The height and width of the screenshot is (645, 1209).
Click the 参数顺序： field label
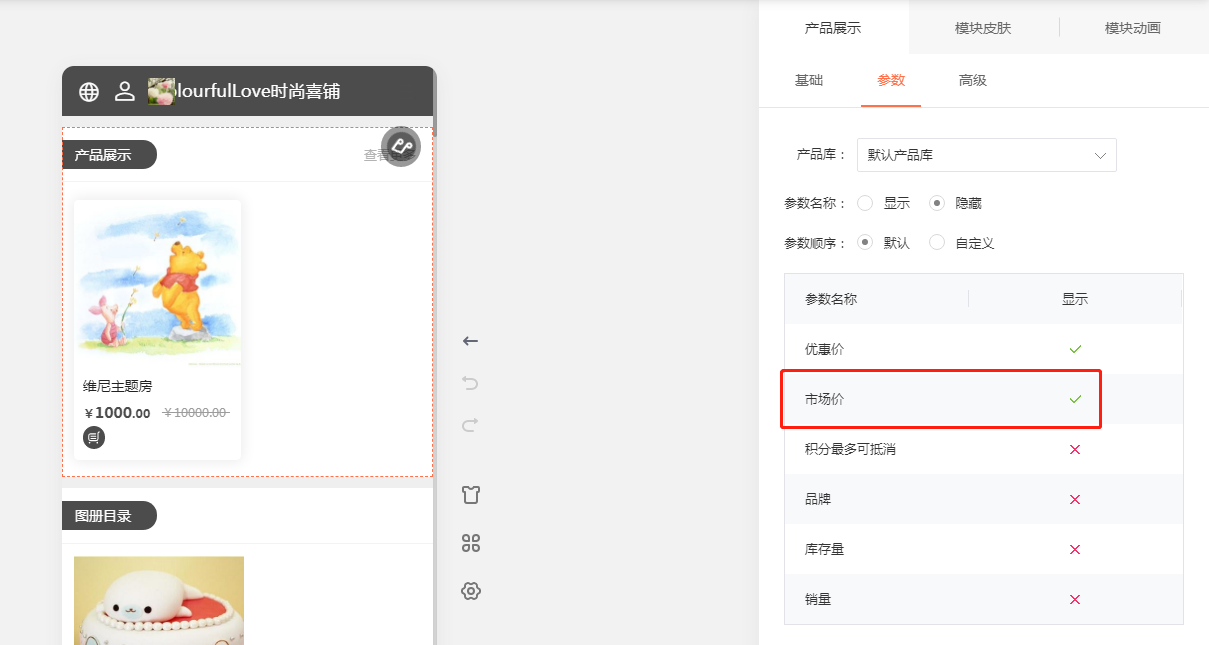(815, 243)
